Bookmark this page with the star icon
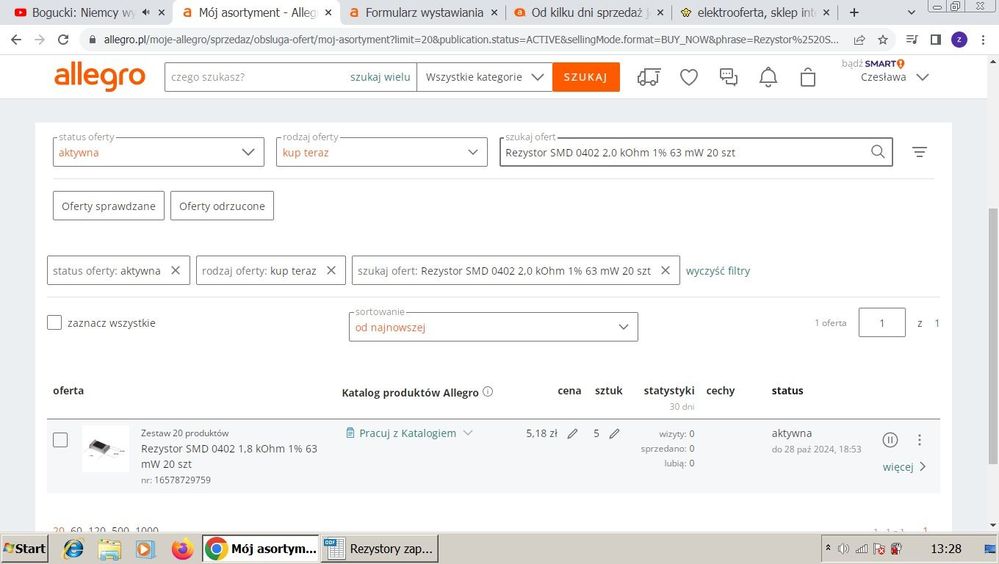999x564 pixels. click(882, 40)
